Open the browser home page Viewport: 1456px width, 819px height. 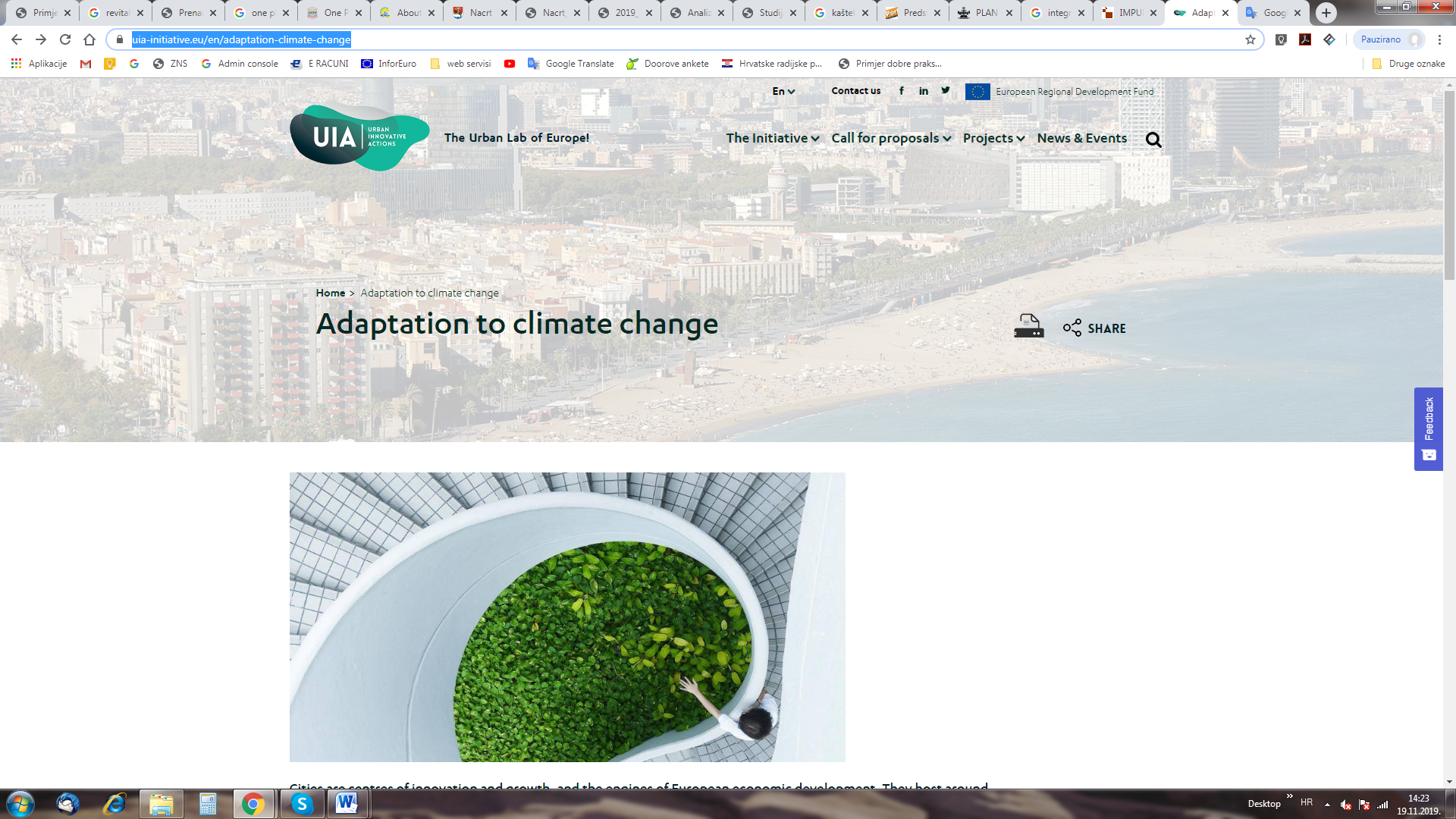coord(89,39)
